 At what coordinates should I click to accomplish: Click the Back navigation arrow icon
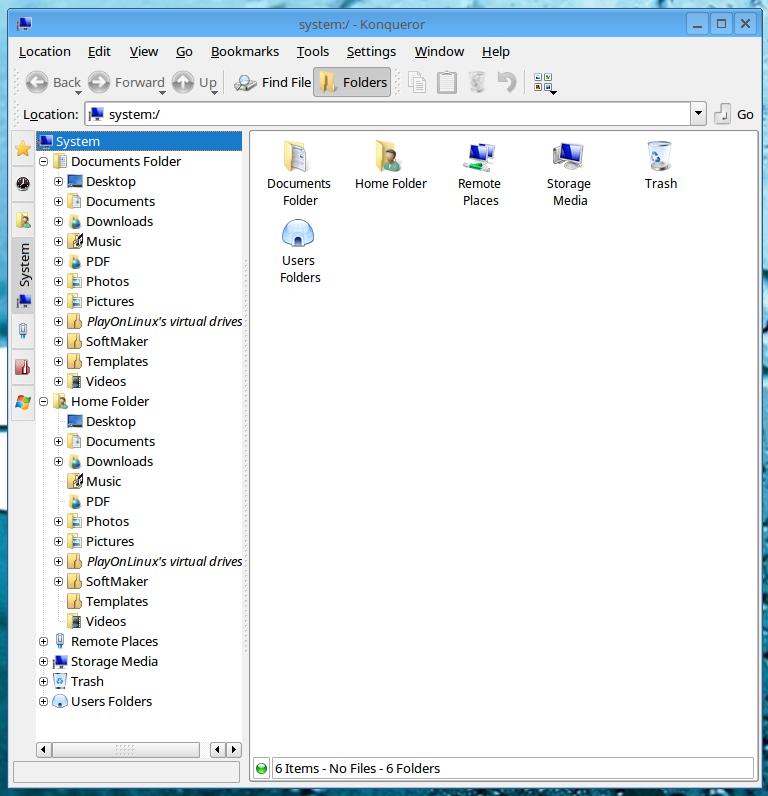pos(37,82)
